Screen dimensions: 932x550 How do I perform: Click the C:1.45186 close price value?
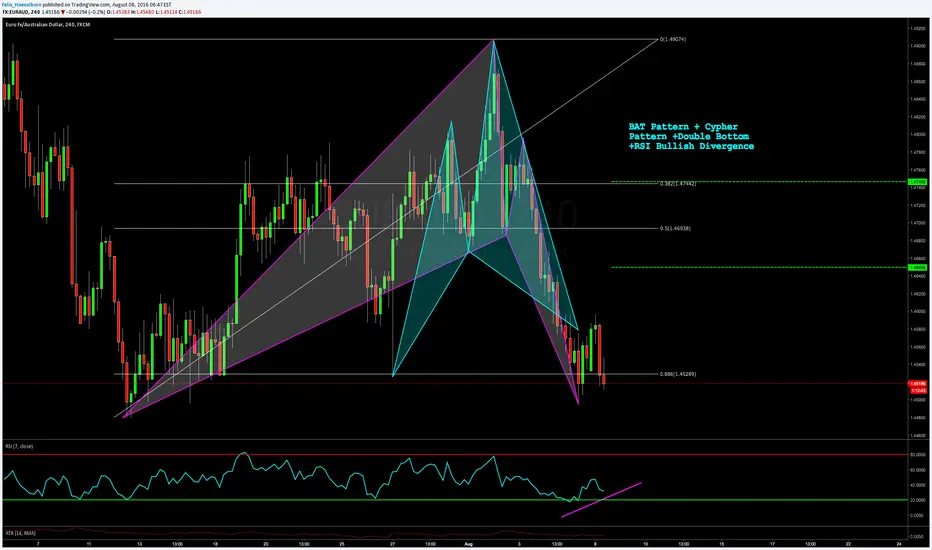pos(190,12)
